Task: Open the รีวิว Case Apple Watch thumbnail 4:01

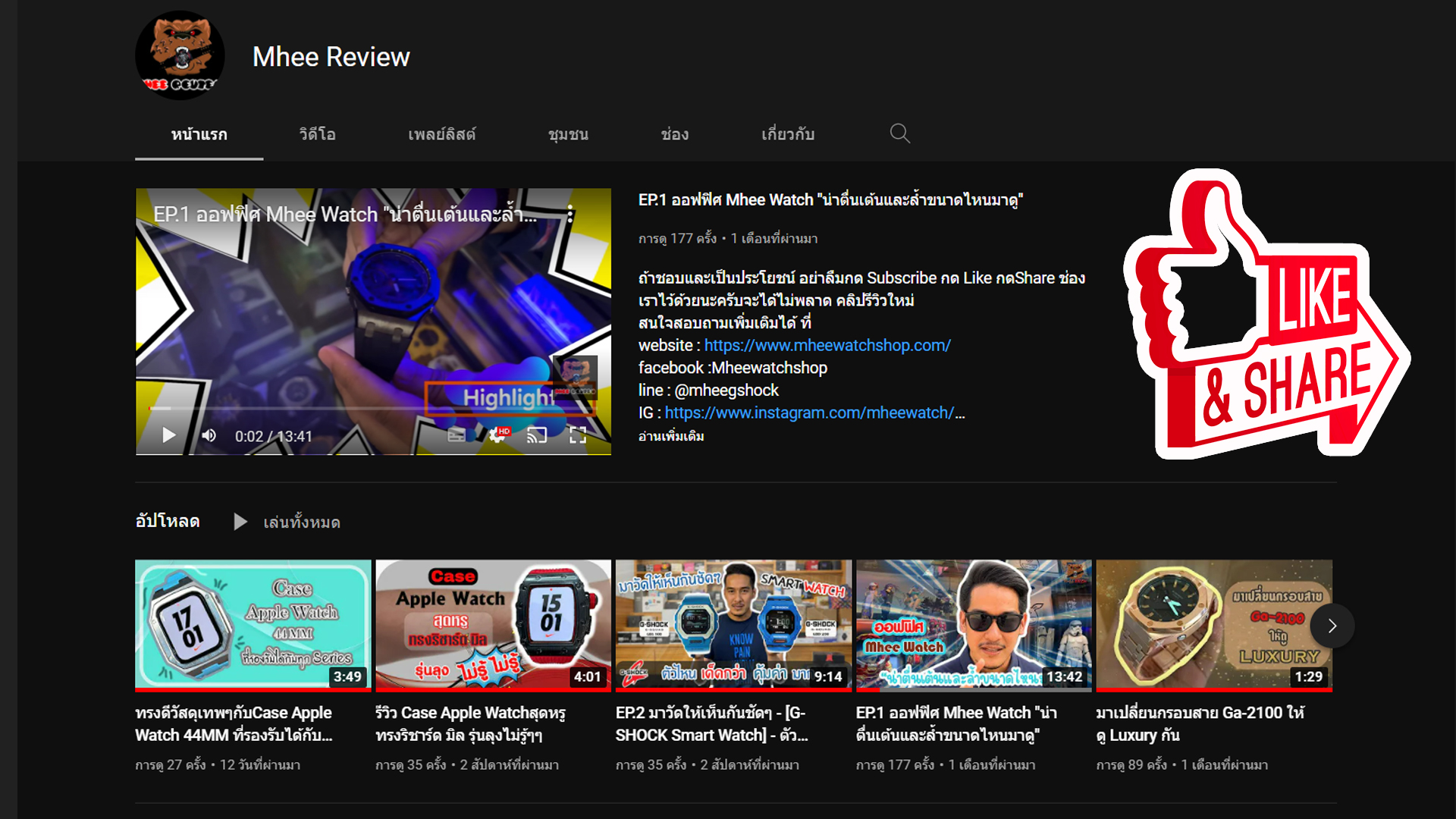Action: click(x=493, y=625)
